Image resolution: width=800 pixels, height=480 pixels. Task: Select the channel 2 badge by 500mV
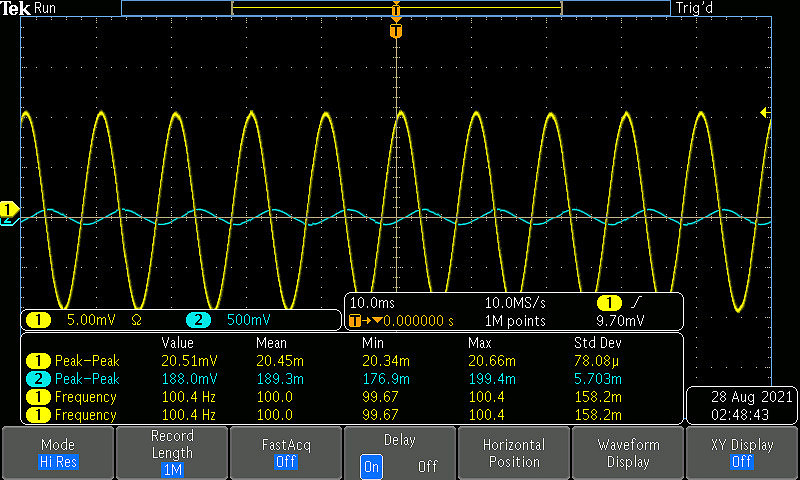[198, 320]
